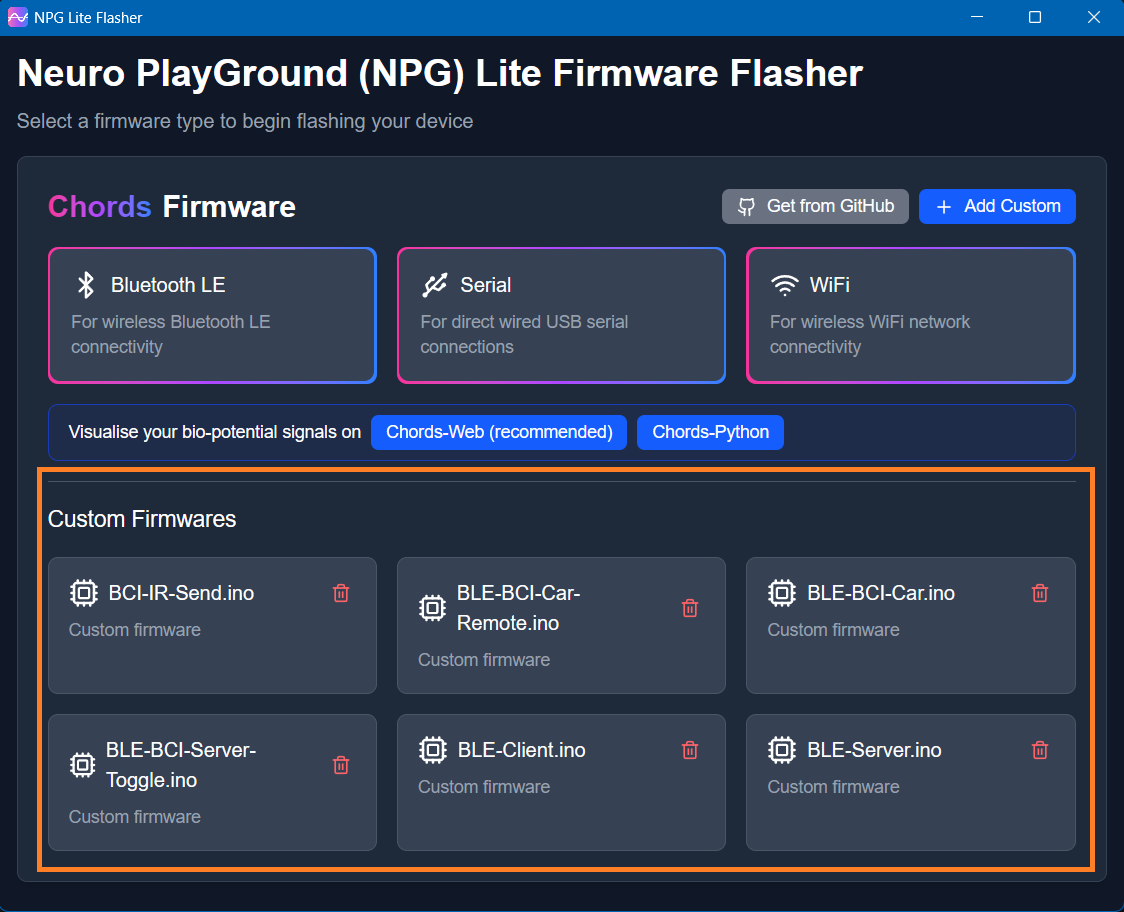Click the trash icon for BLE-Client.ino
The height and width of the screenshot is (912, 1124).
pyautogui.click(x=689, y=750)
